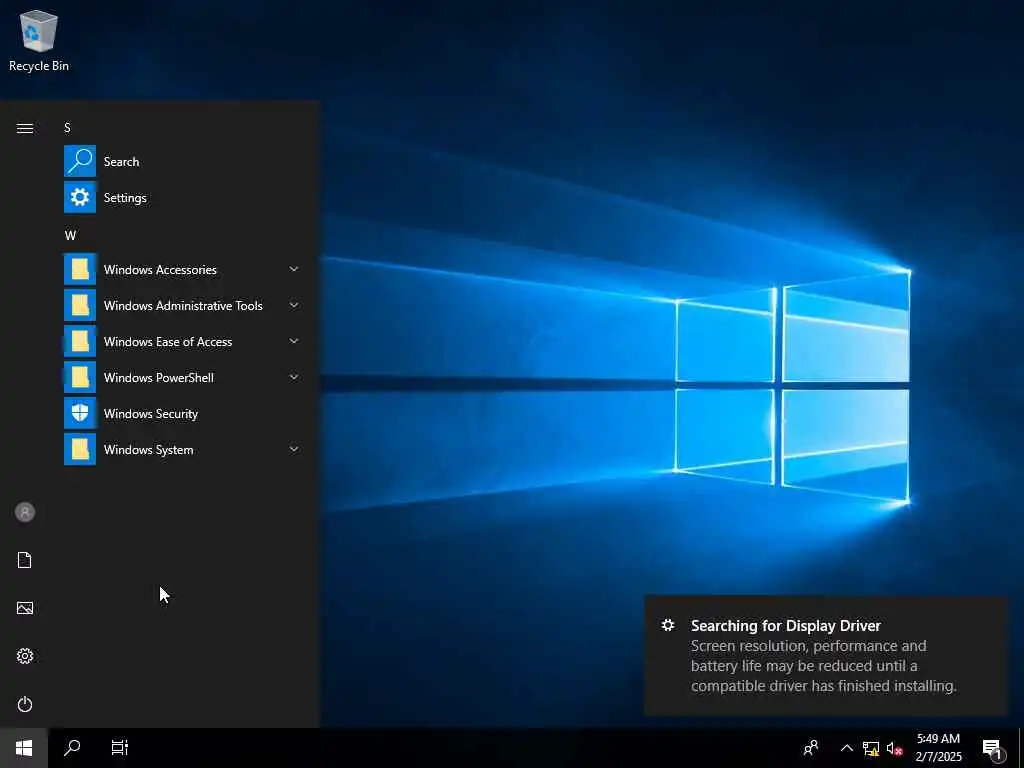Open the Search app icon
Screen dimensions: 1024x768
[x=80, y=161]
